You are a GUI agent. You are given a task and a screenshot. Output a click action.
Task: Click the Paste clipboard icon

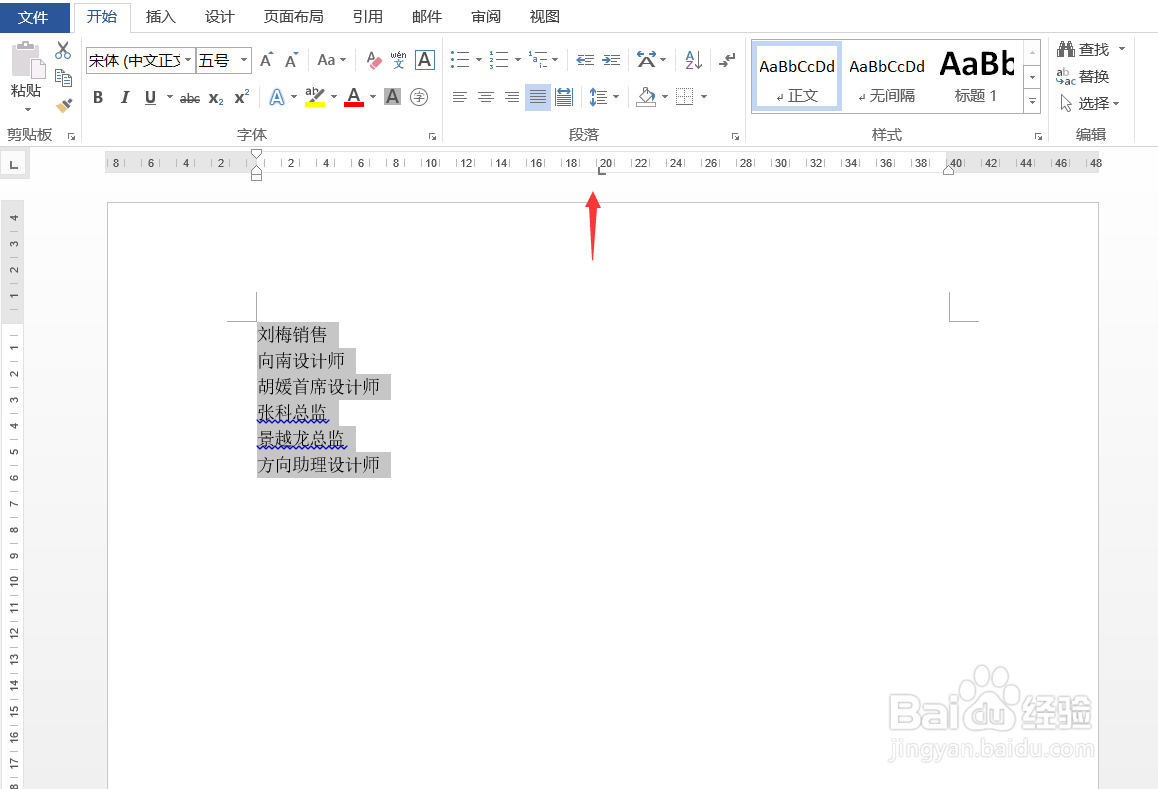(x=27, y=61)
